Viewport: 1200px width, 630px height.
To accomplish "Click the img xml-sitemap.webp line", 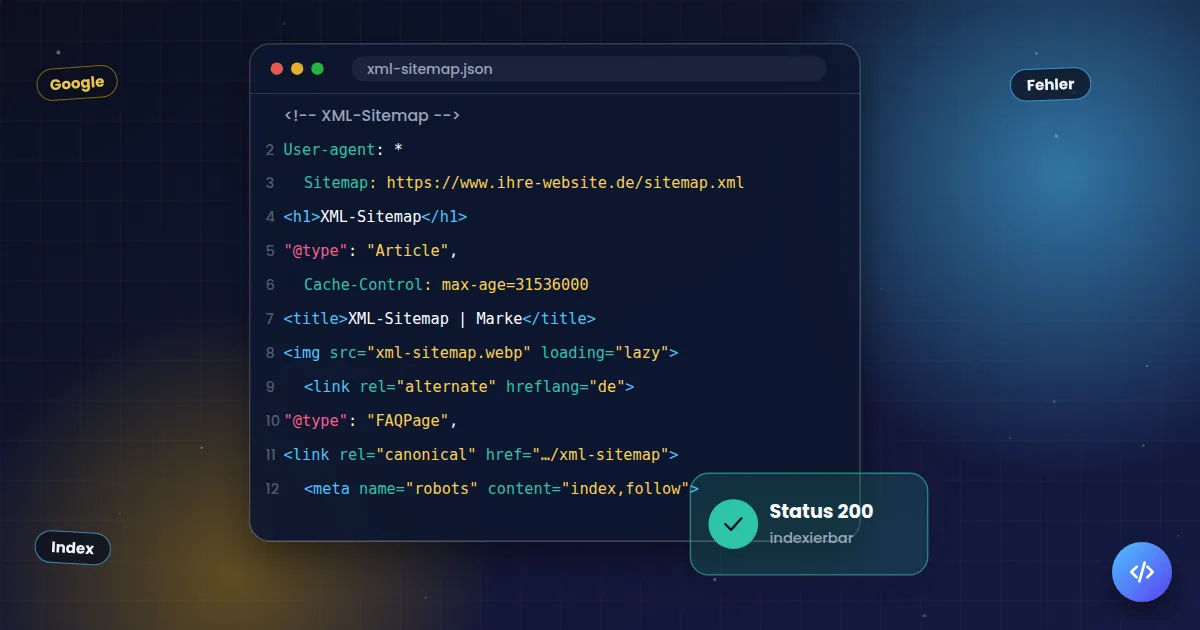I will point(481,353).
